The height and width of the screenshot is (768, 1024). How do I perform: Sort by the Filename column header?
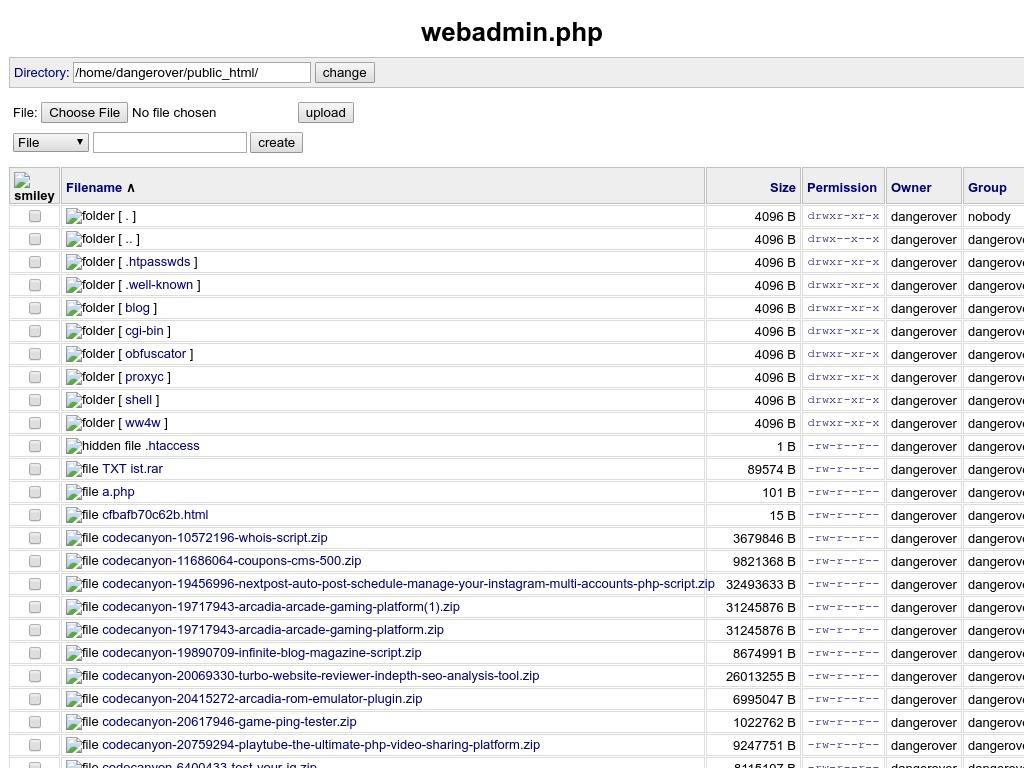click(93, 187)
